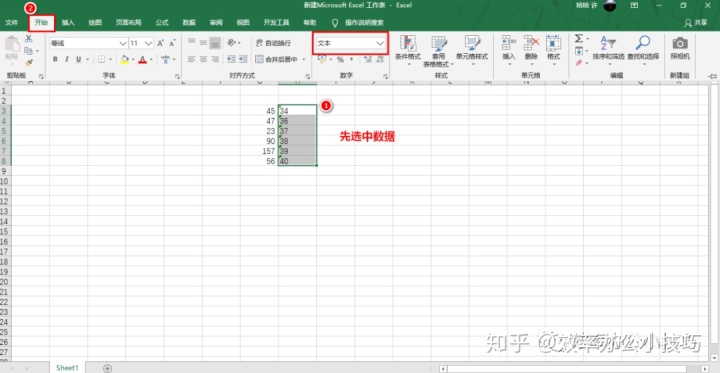The image size is (720, 373).
Task: Select the Format Painter brush
Action: [28, 62]
